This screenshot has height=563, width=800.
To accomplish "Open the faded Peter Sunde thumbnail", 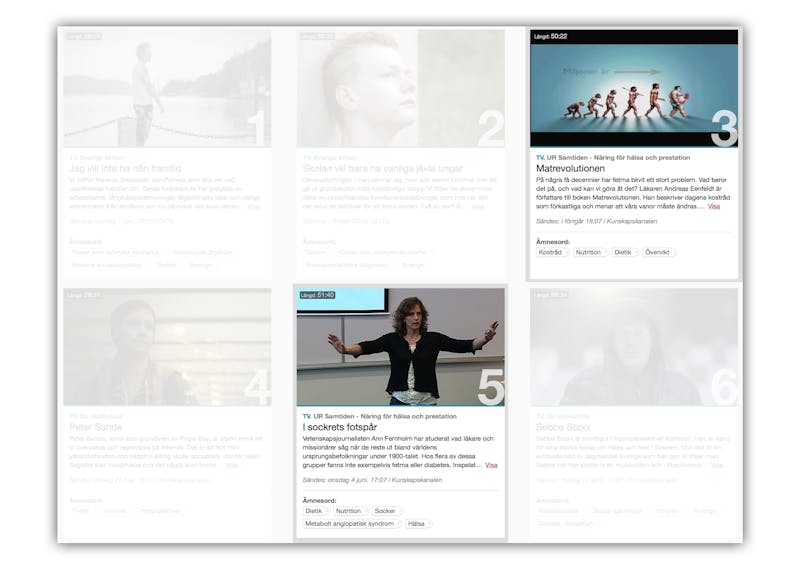I will click(167, 347).
